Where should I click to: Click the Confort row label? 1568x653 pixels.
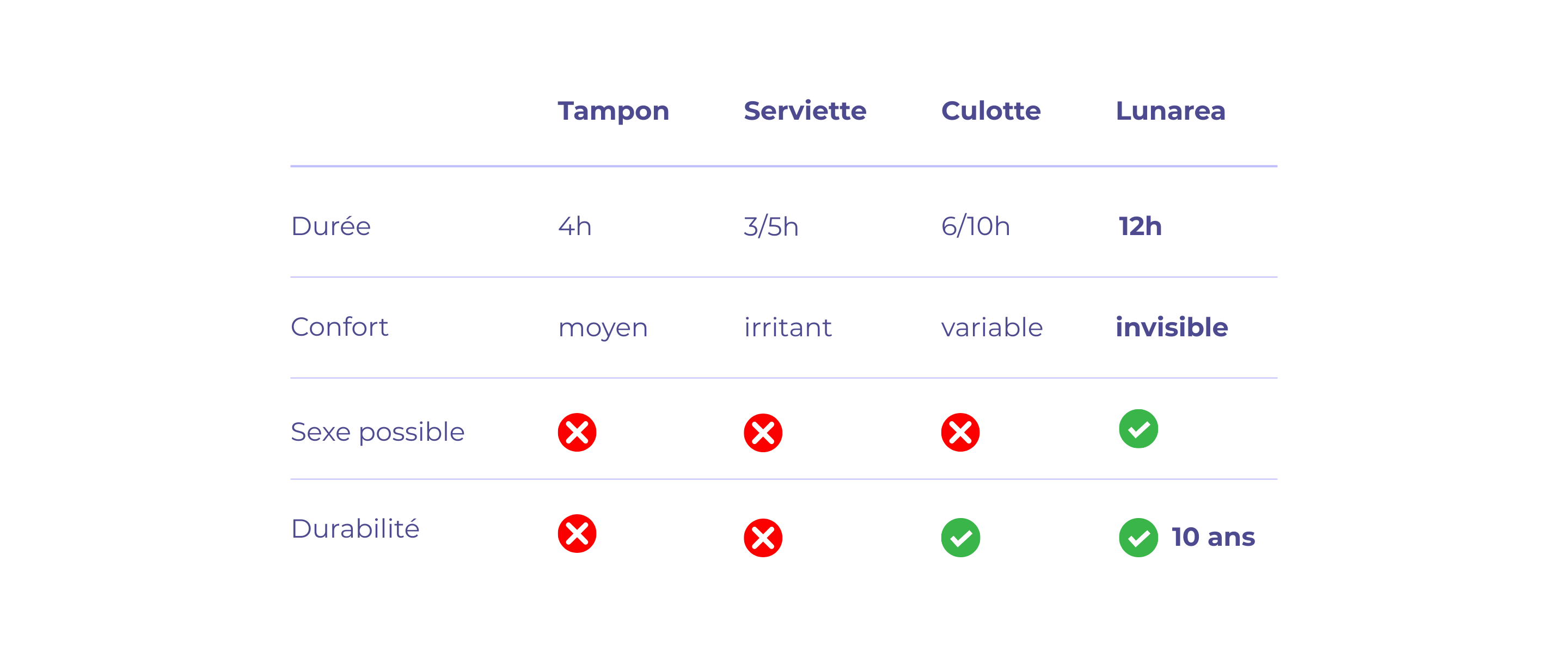point(339,327)
